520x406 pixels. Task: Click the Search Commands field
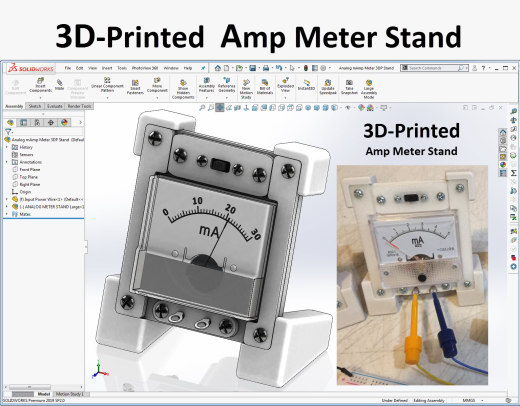tap(434, 68)
